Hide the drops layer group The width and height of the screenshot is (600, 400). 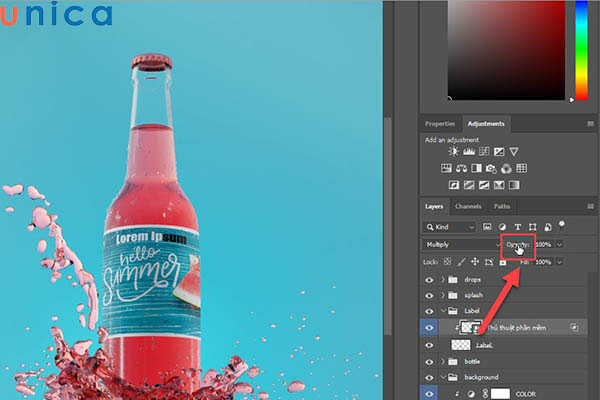point(429,279)
